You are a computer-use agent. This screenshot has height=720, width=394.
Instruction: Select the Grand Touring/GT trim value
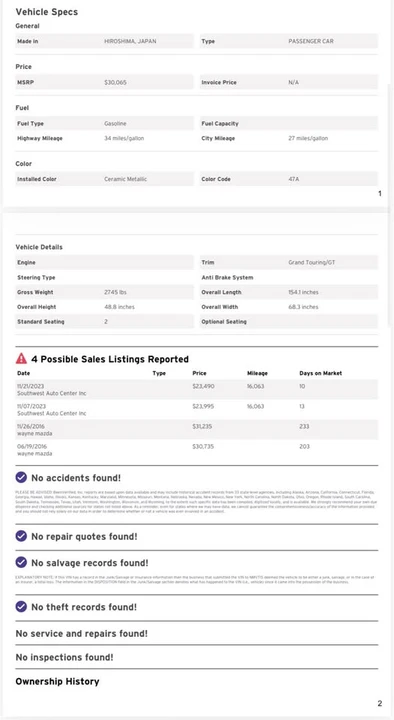pos(312,263)
